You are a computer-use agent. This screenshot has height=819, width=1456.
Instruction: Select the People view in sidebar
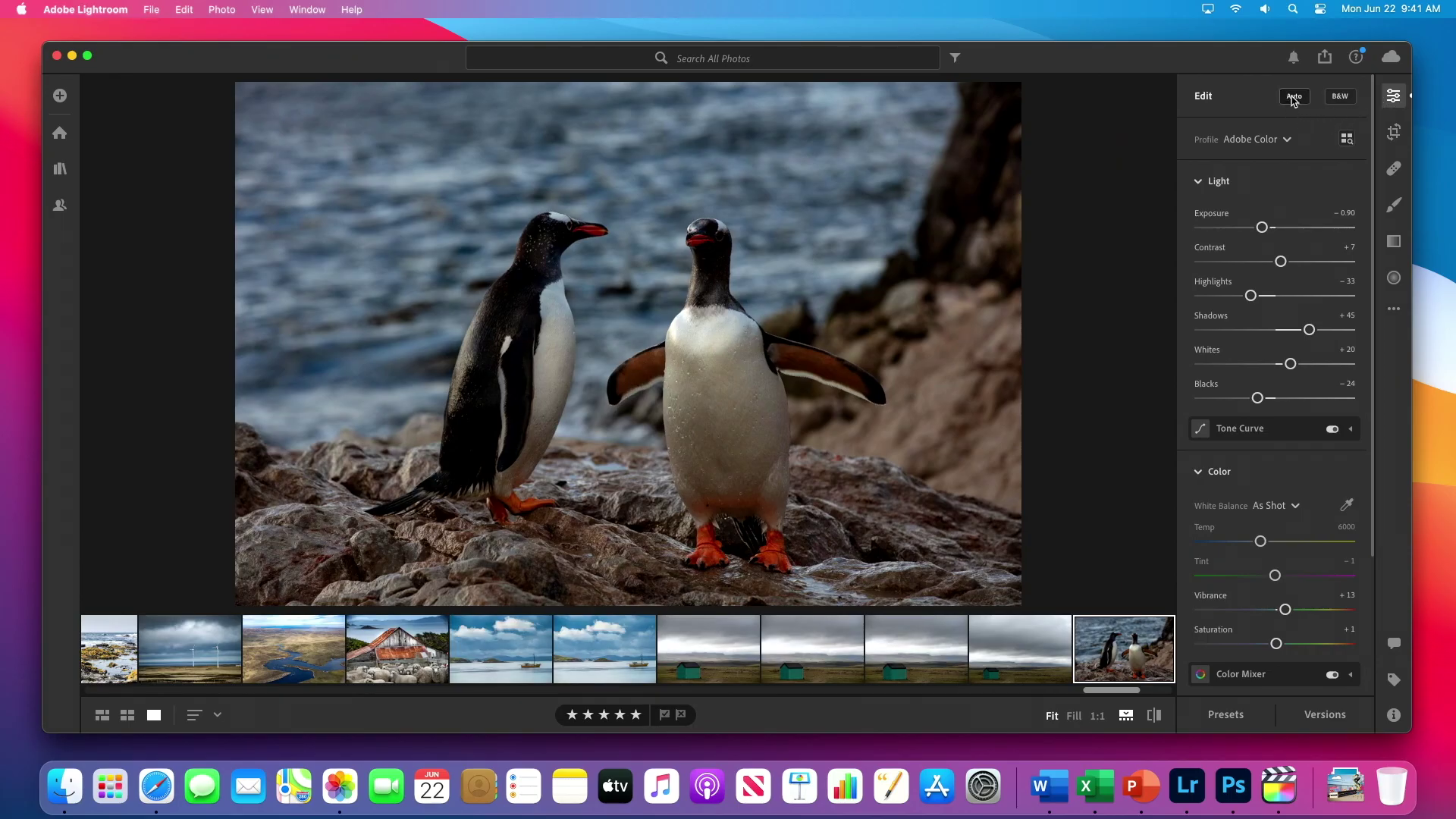tap(59, 205)
